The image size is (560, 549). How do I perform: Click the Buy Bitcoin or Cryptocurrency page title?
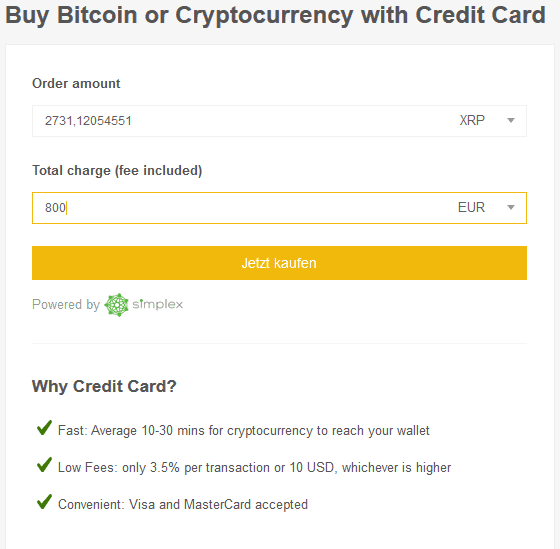[x=275, y=15]
